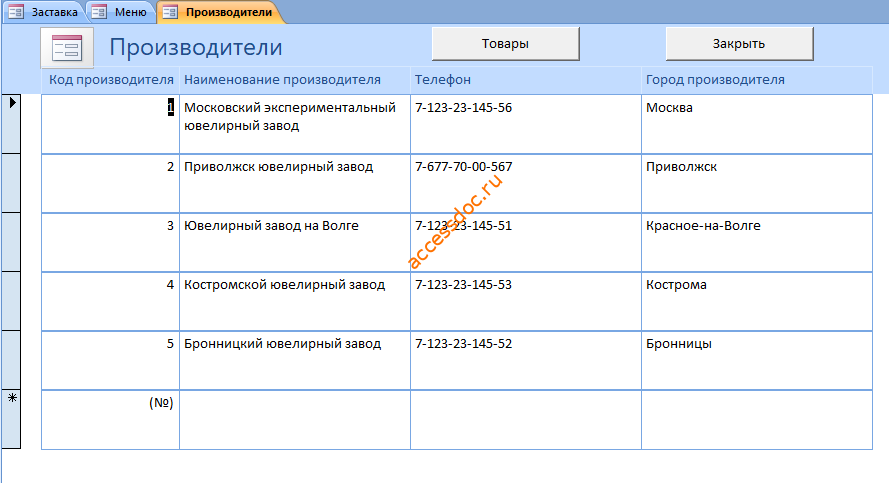889x483 pixels.
Task: Click Приволжск ювелирный завод name field
Action: click(x=295, y=183)
